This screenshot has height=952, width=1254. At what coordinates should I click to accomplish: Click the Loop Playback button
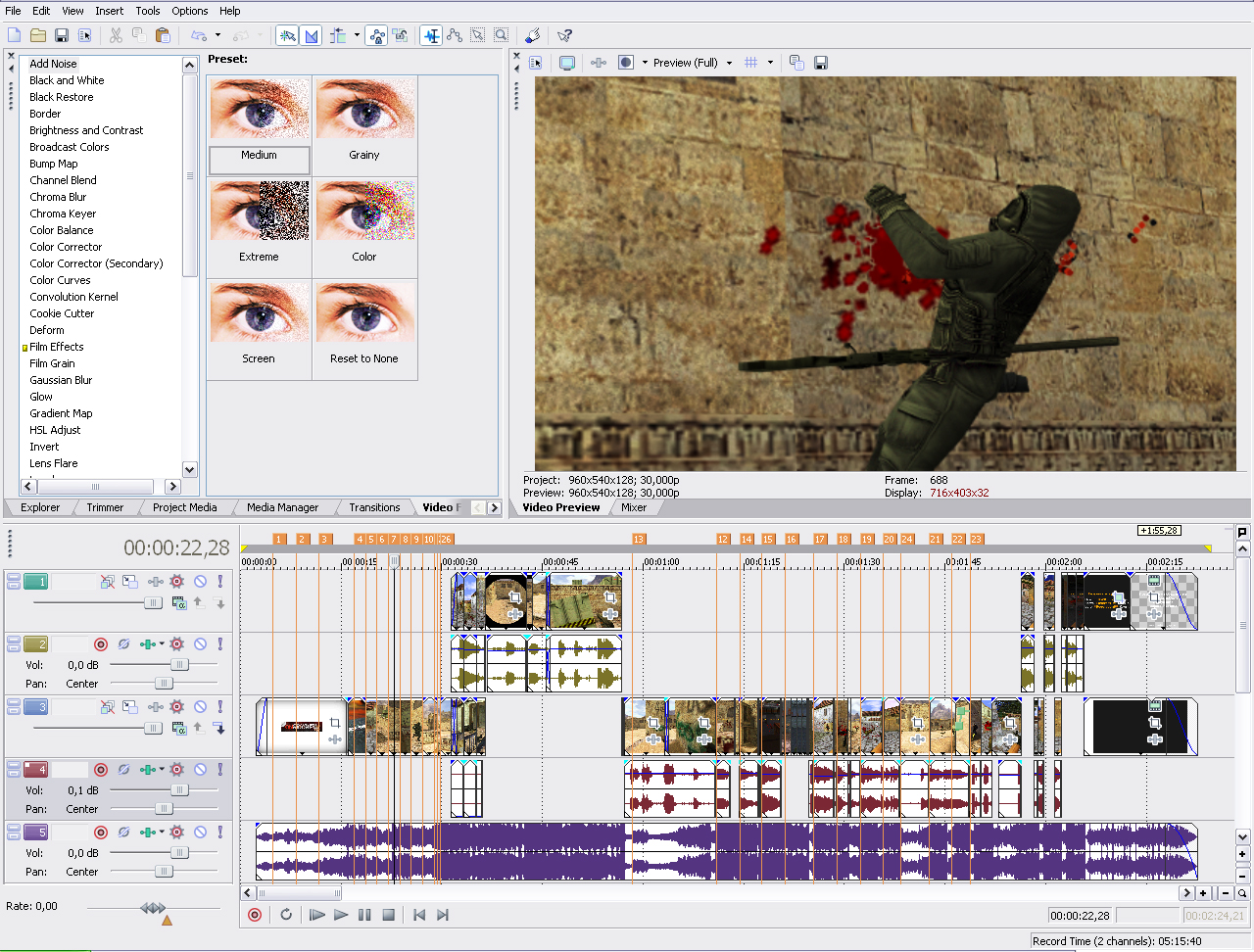(286, 915)
